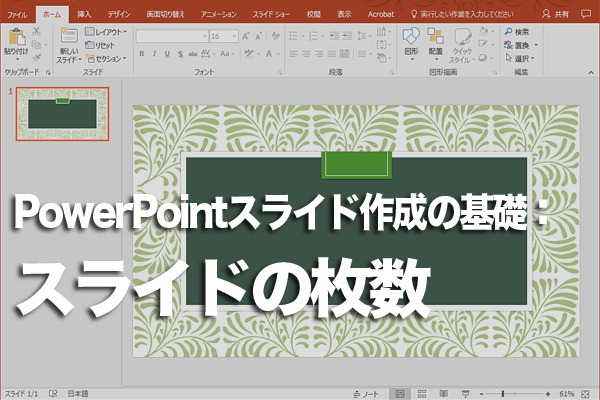
Task: Click the zoom slider handle
Action: coord(503,394)
